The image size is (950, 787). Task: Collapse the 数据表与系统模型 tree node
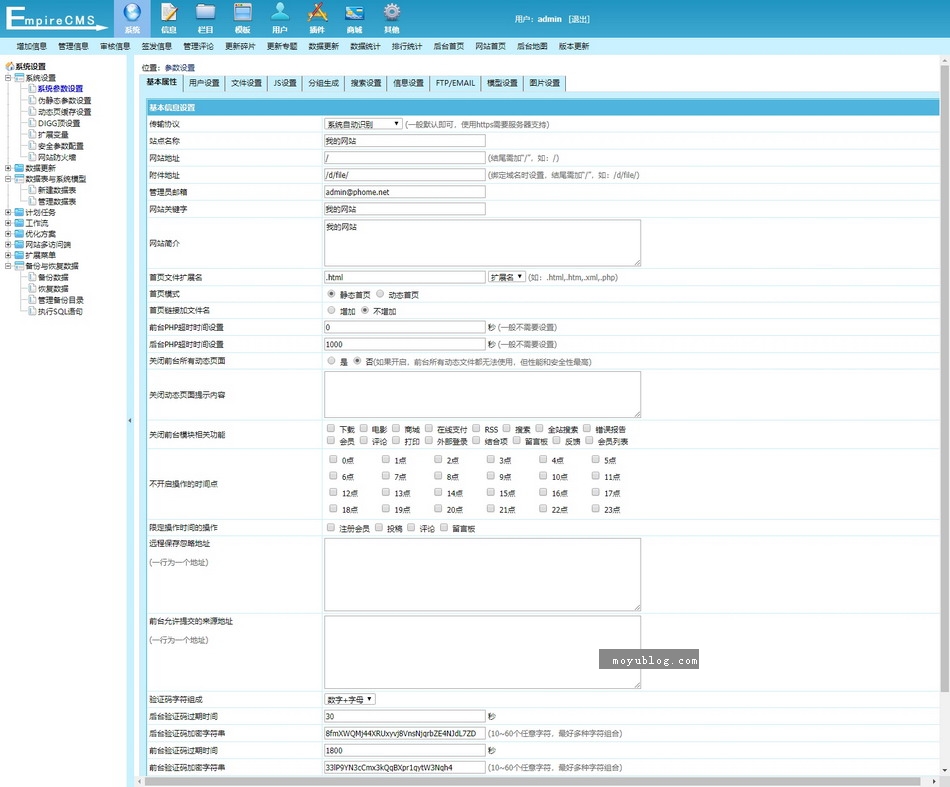[8, 179]
